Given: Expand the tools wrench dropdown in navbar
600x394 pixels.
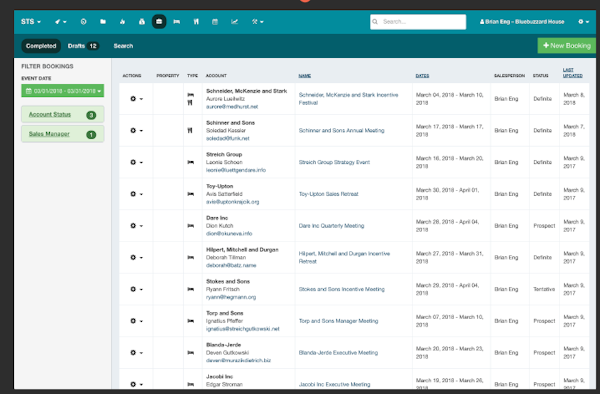Looking at the screenshot, I should coord(258,22).
